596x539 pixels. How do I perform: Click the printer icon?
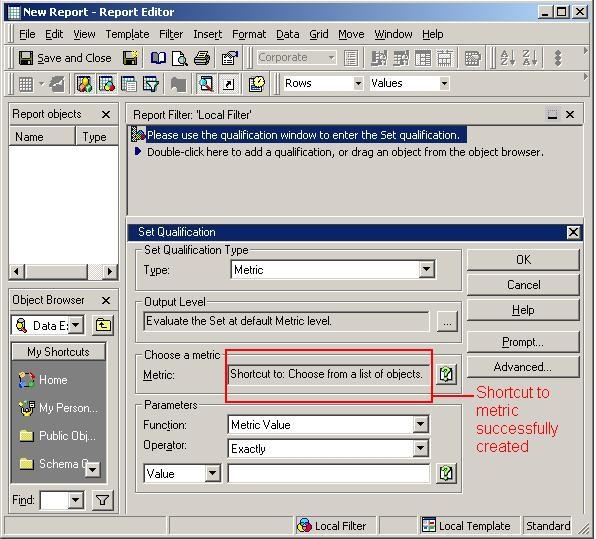[202, 58]
